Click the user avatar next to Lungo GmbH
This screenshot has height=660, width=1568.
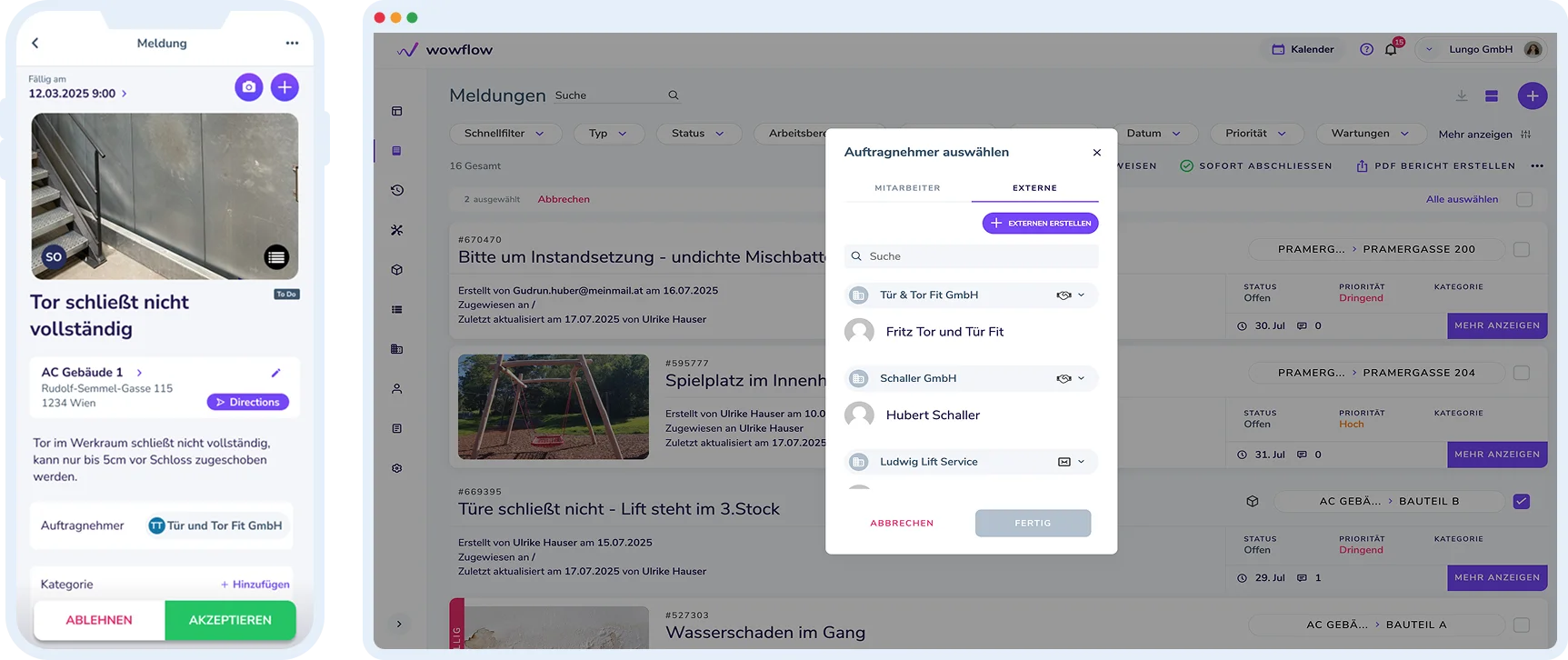coord(1533,49)
